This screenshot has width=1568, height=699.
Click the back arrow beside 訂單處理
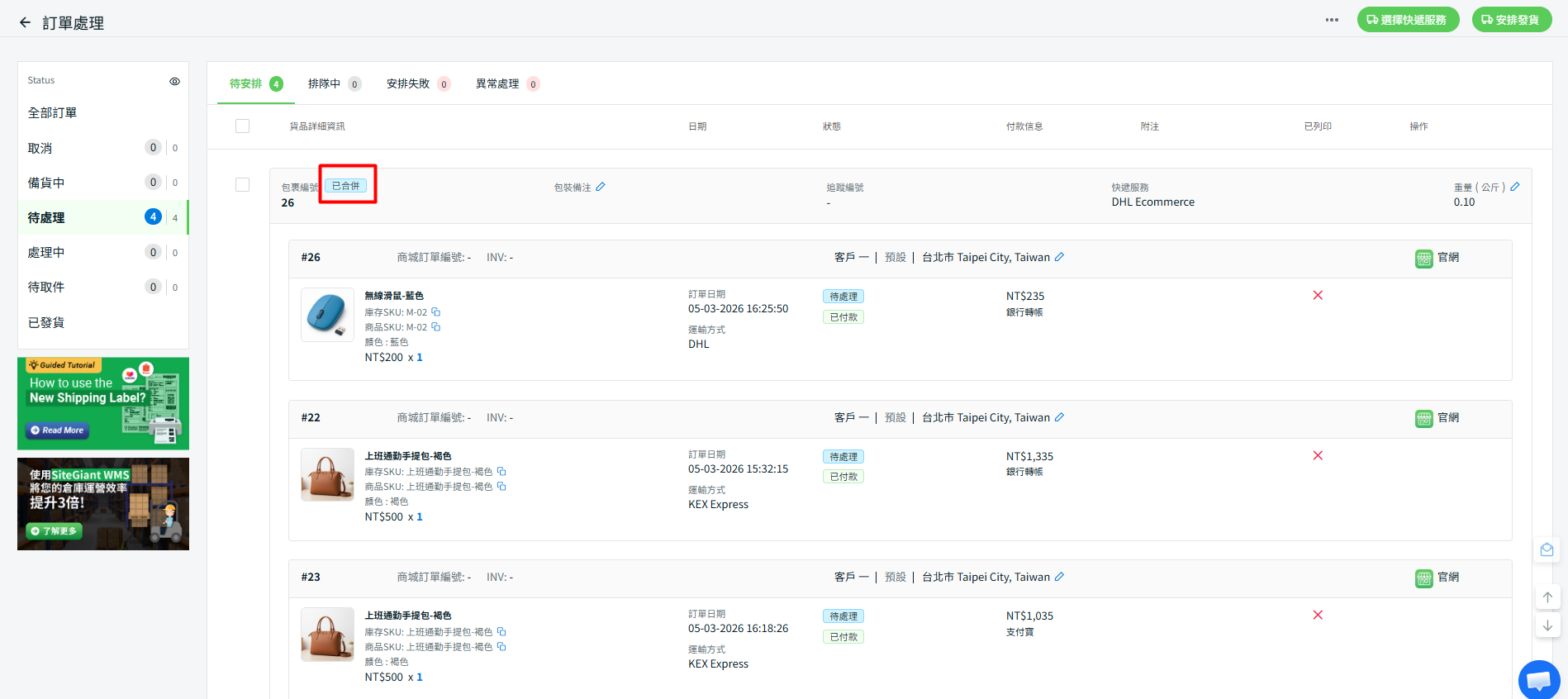pos(25,23)
